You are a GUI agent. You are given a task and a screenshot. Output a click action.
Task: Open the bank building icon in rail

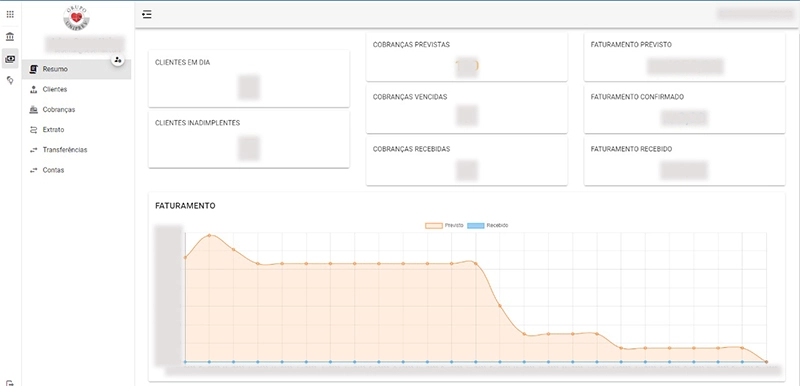10,37
